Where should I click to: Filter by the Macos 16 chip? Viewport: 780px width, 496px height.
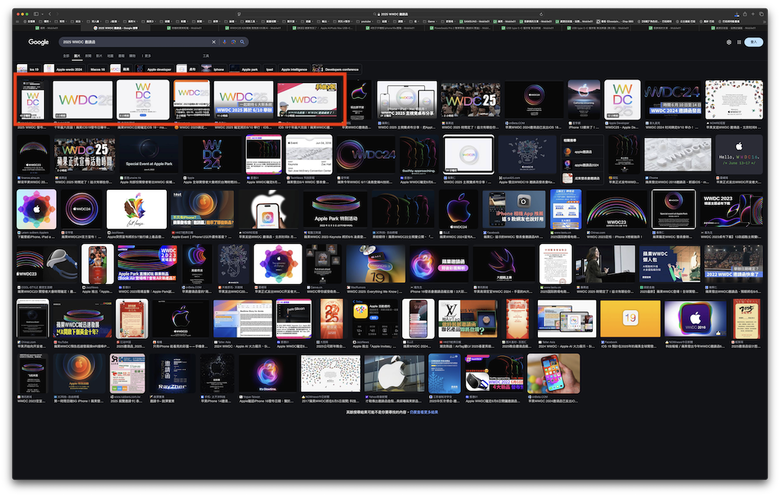[x=98, y=69]
